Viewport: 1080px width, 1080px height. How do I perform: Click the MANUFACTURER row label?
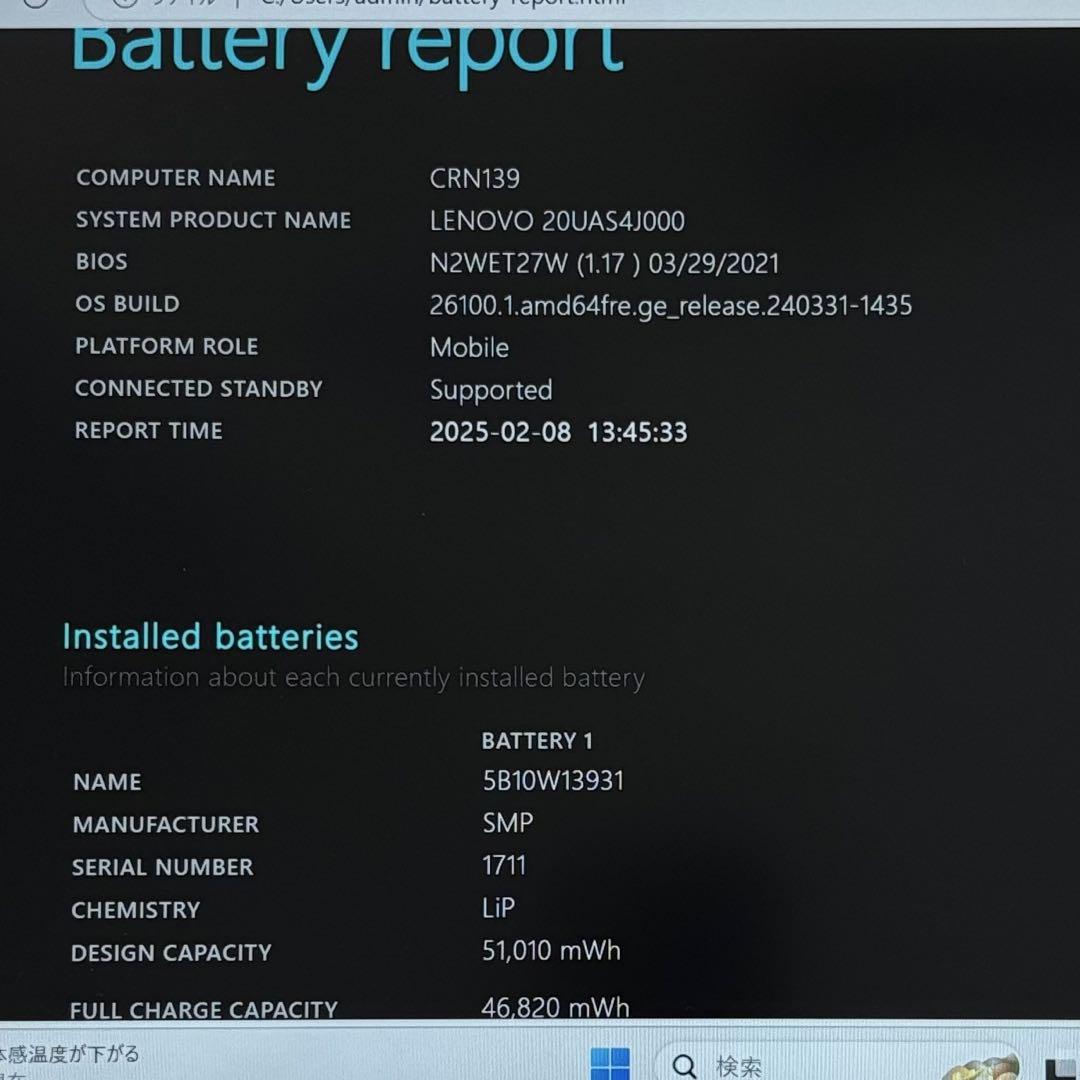click(166, 824)
